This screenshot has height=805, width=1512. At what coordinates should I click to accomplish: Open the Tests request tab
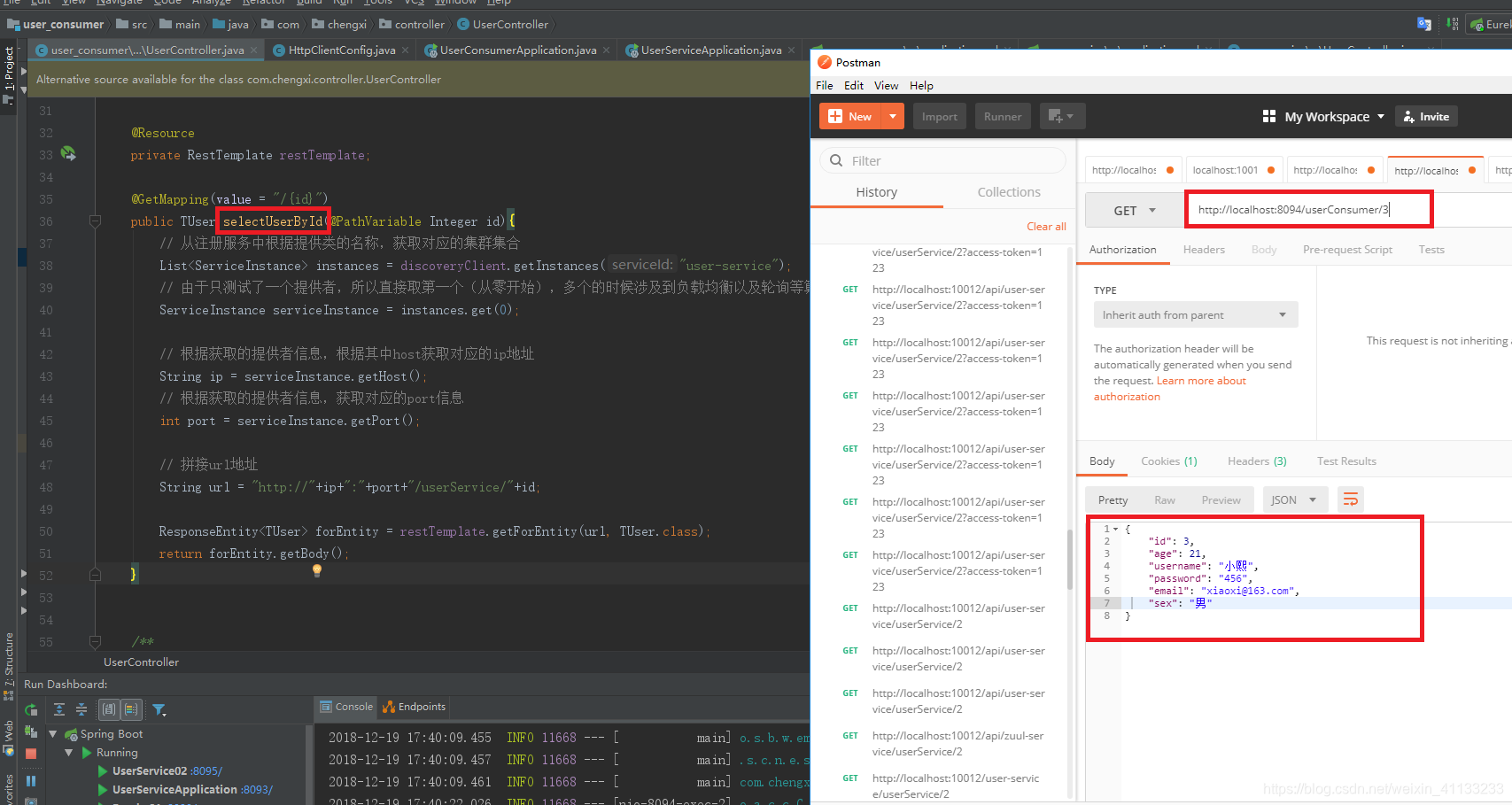1431,250
